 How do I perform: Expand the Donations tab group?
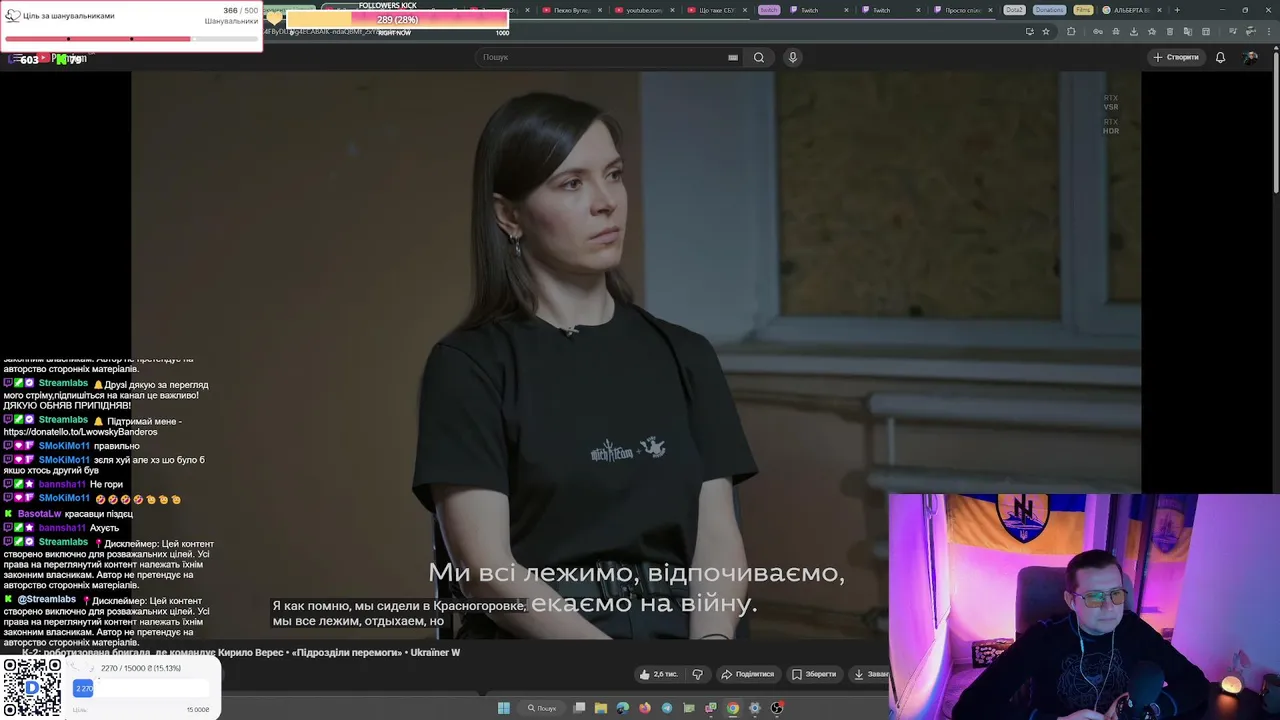click(1050, 10)
